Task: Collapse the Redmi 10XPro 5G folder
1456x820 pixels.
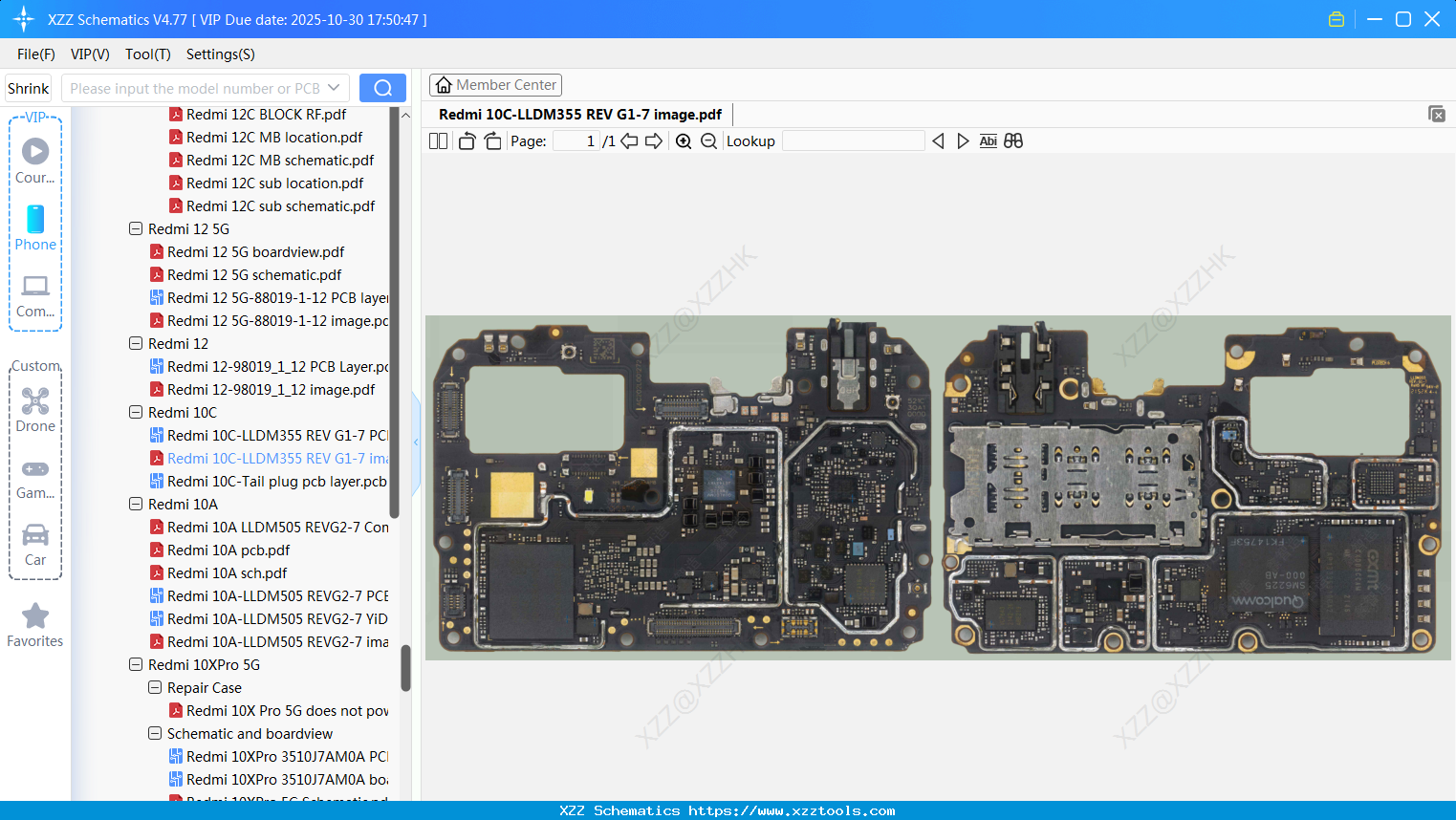Action: tap(136, 665)
